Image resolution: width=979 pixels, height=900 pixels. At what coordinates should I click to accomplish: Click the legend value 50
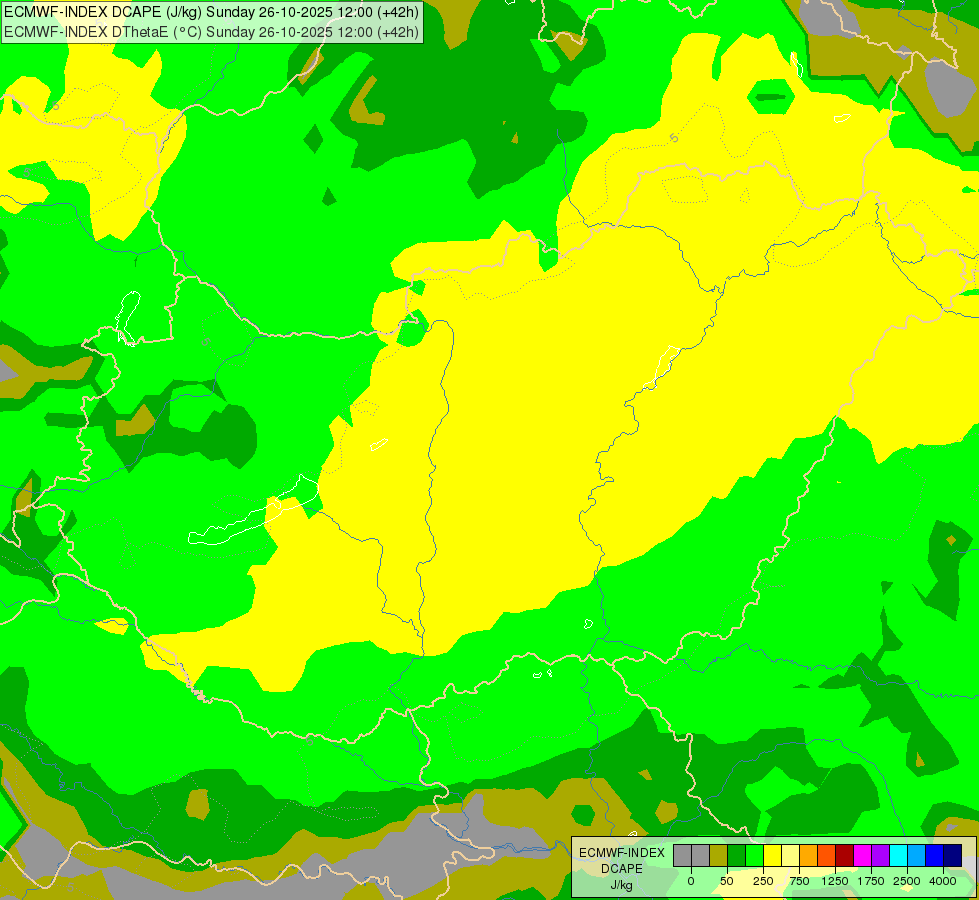tap(727, 881)
